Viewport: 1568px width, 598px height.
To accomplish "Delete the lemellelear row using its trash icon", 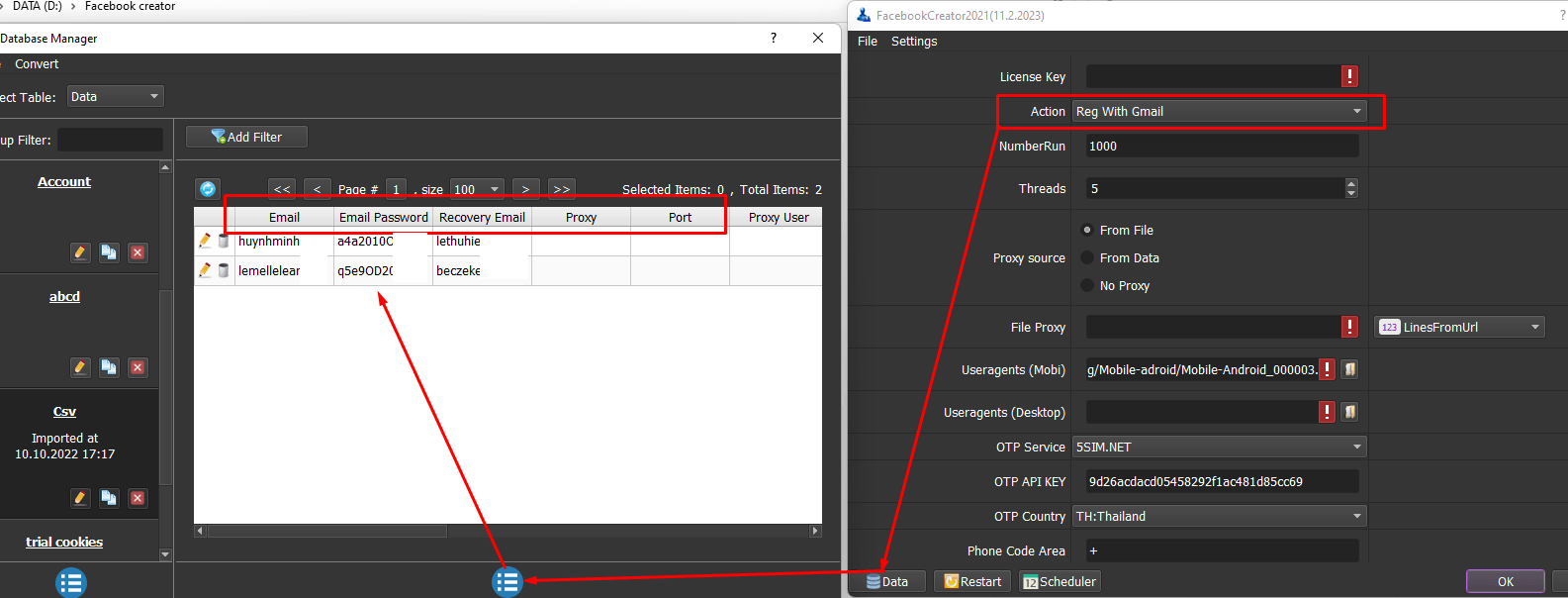I will tap(224, 270).
